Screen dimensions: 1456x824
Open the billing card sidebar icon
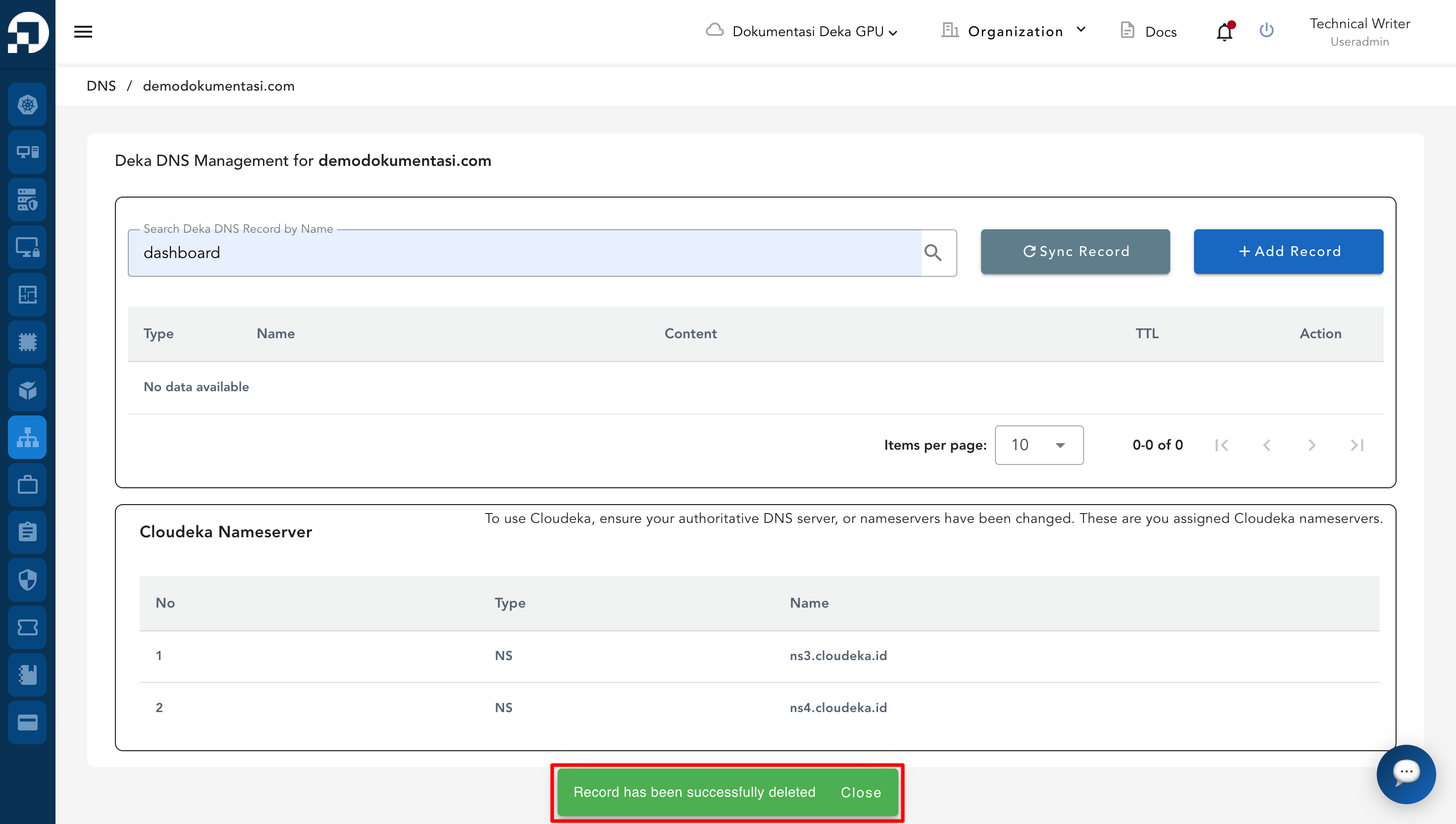pos(27,722)
